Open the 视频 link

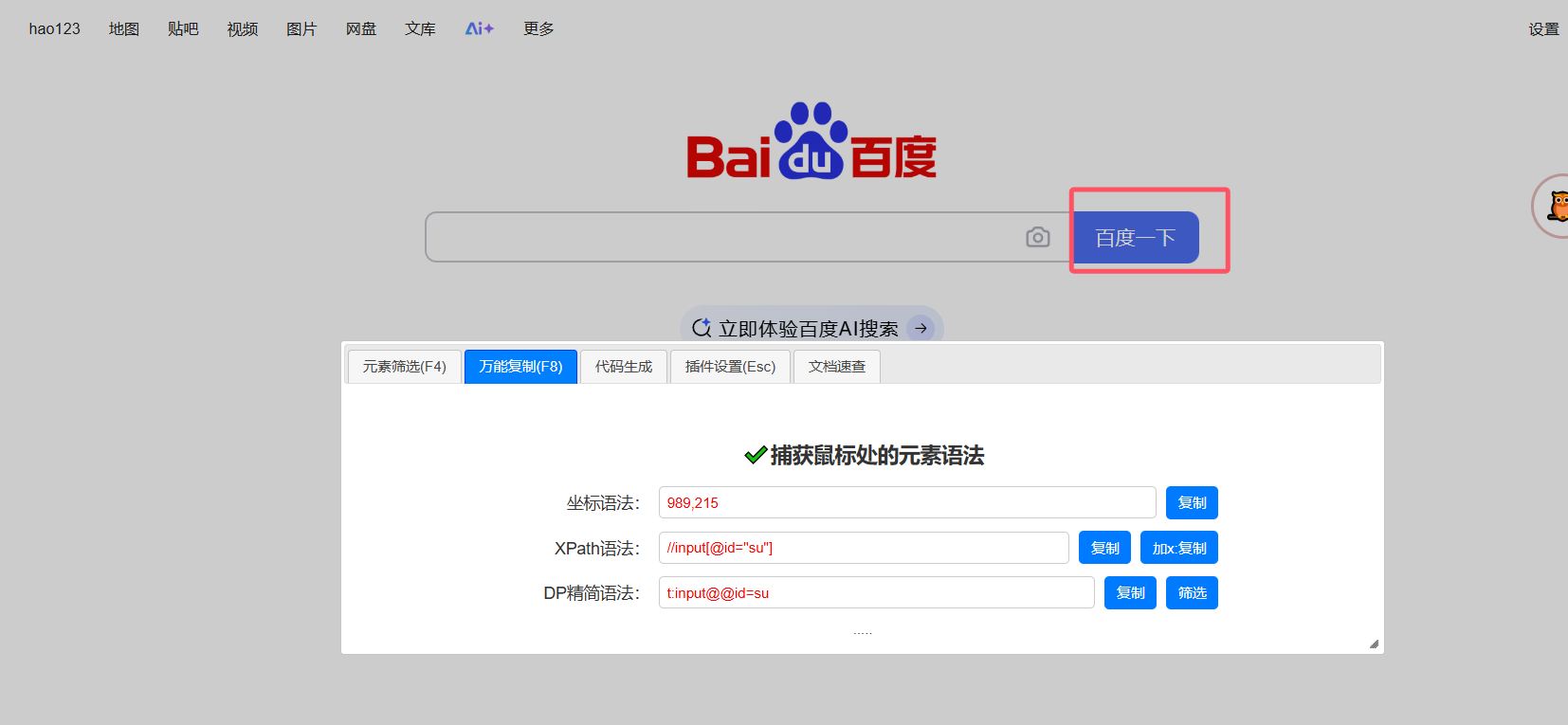coord(243,28)
